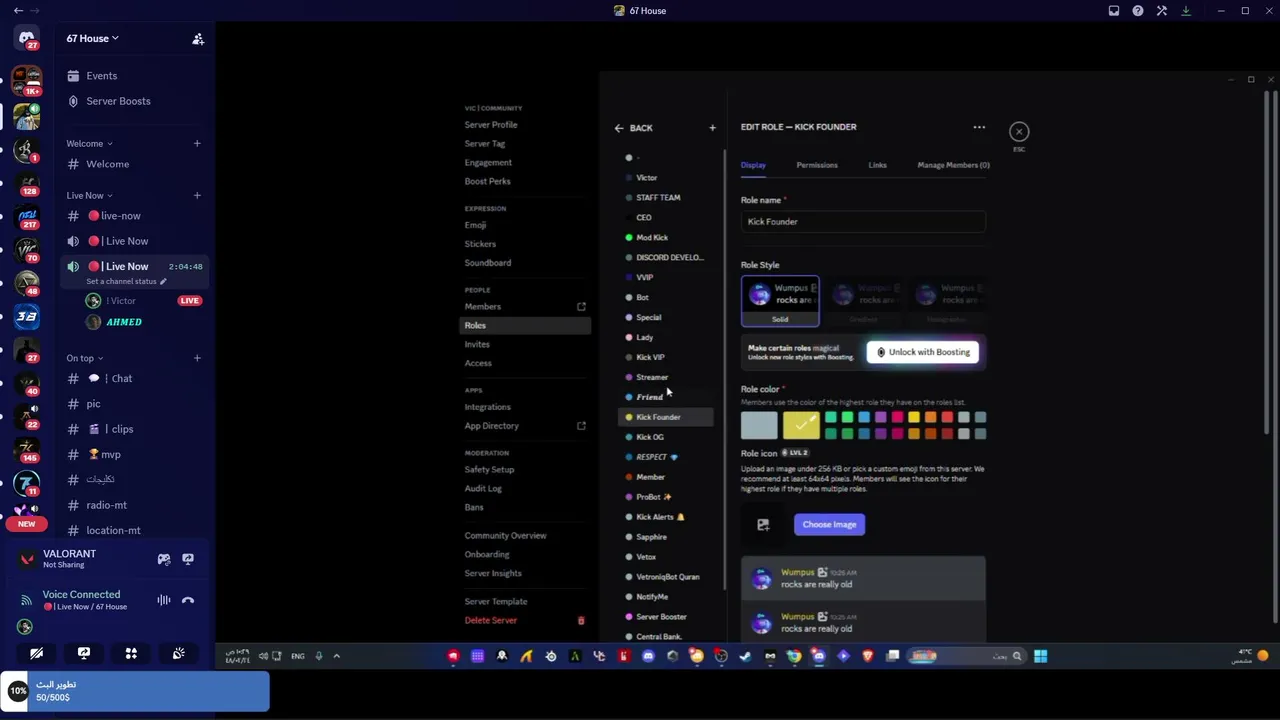Image resolution: width=1280 pixels, height=720 pixels.
Task: Switch to the Links tab
Action: coord(877,165)
